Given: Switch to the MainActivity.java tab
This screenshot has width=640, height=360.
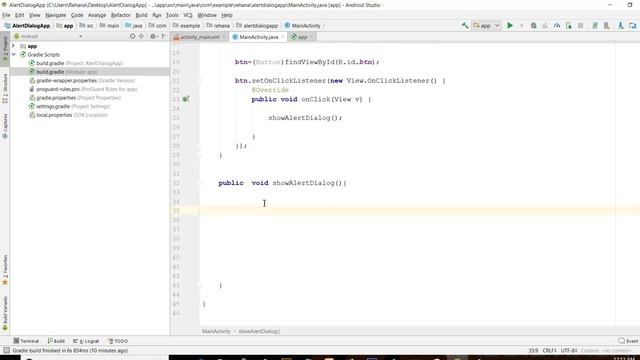Looking at the screenshot, I should (x=258, y=37).
